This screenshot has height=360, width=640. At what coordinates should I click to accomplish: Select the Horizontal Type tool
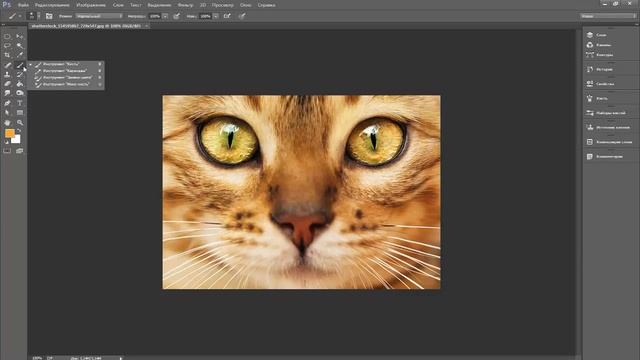20,103
